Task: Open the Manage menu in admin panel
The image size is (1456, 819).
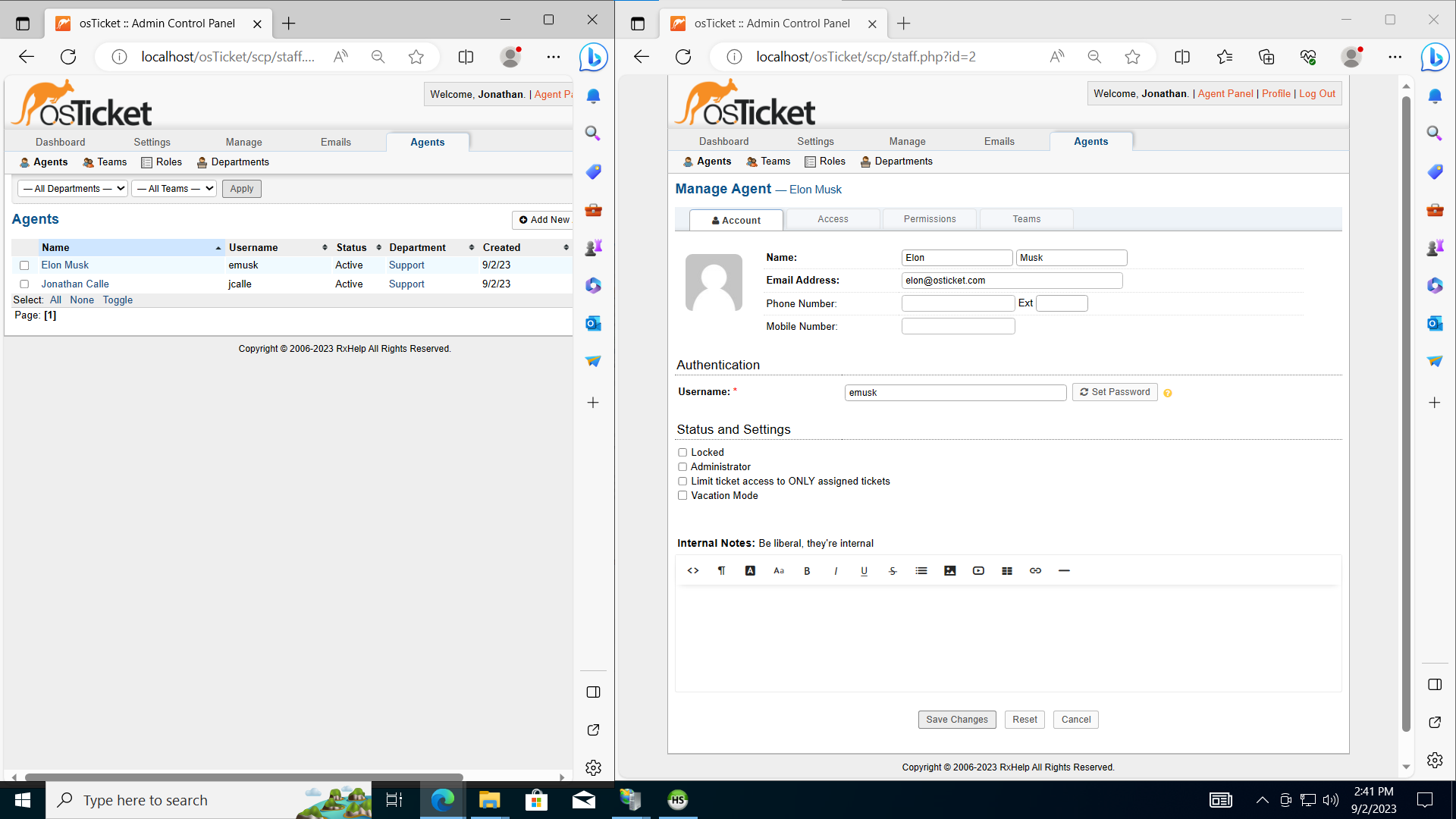Action: click(x=907, y=141)
